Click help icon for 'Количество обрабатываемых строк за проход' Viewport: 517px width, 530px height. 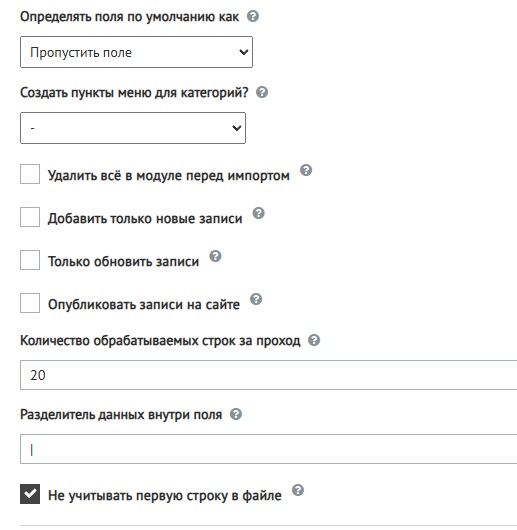[314, 340]
